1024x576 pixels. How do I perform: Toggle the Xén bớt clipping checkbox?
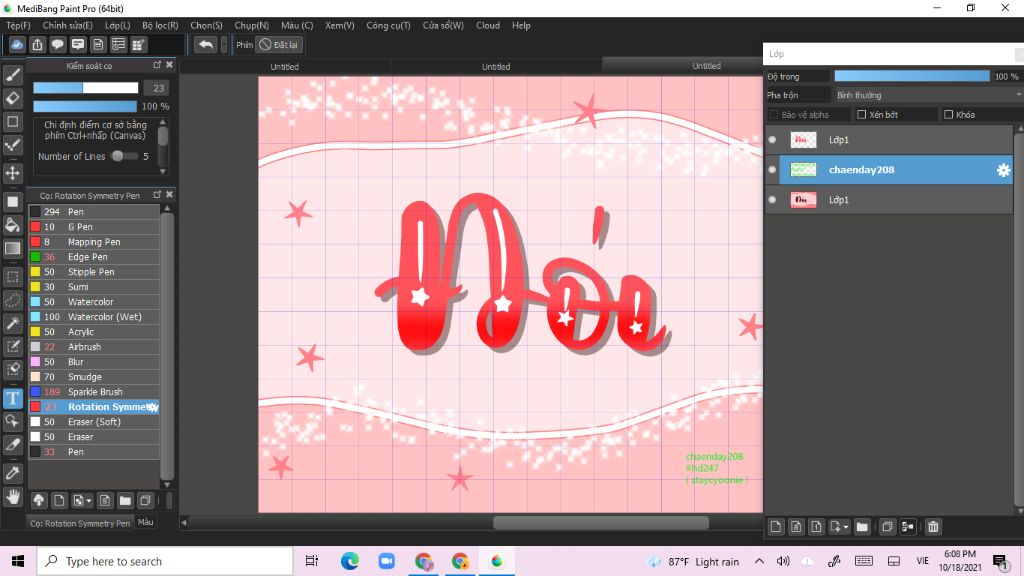click(861, 114)
